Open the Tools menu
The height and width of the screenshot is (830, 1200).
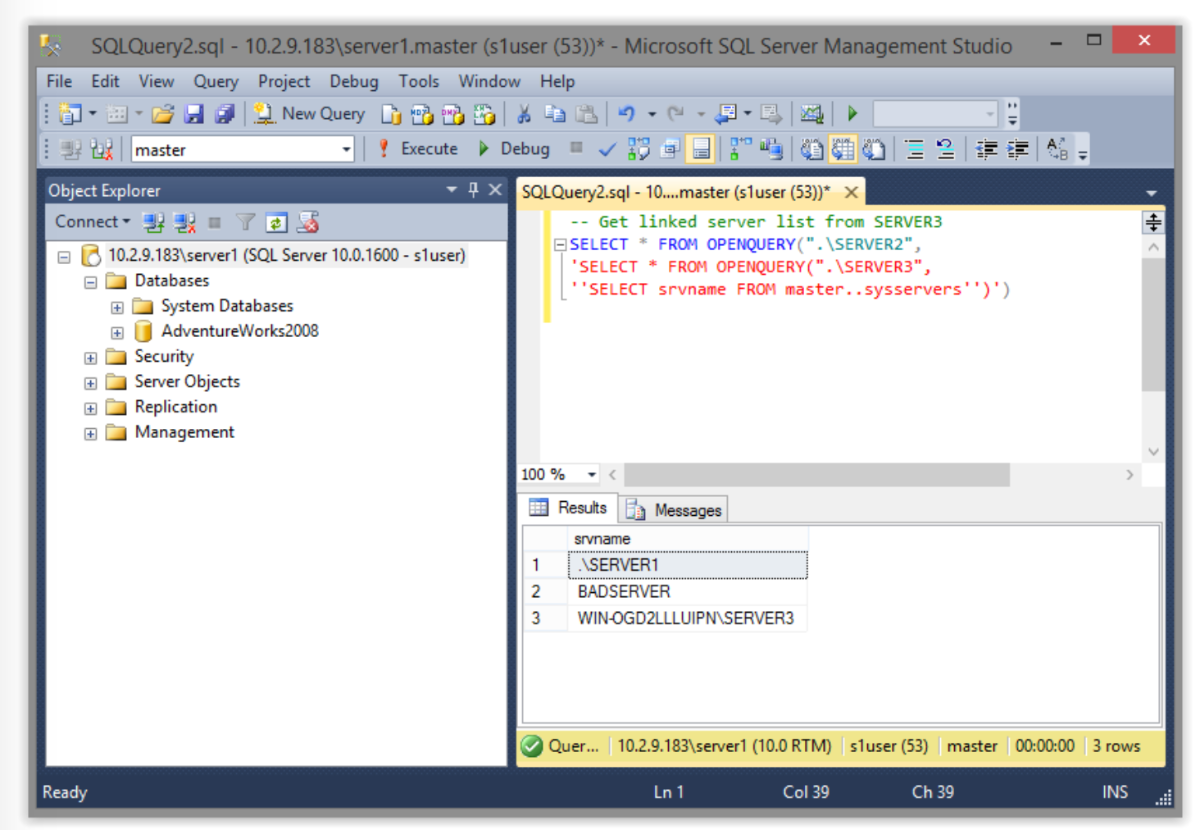point(419,81)
